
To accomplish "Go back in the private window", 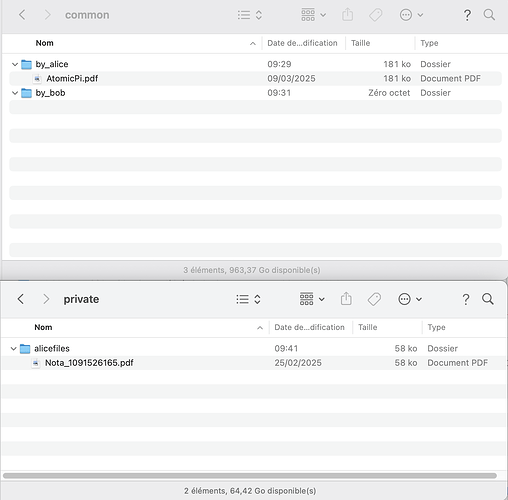I will [x=21, y=299].
